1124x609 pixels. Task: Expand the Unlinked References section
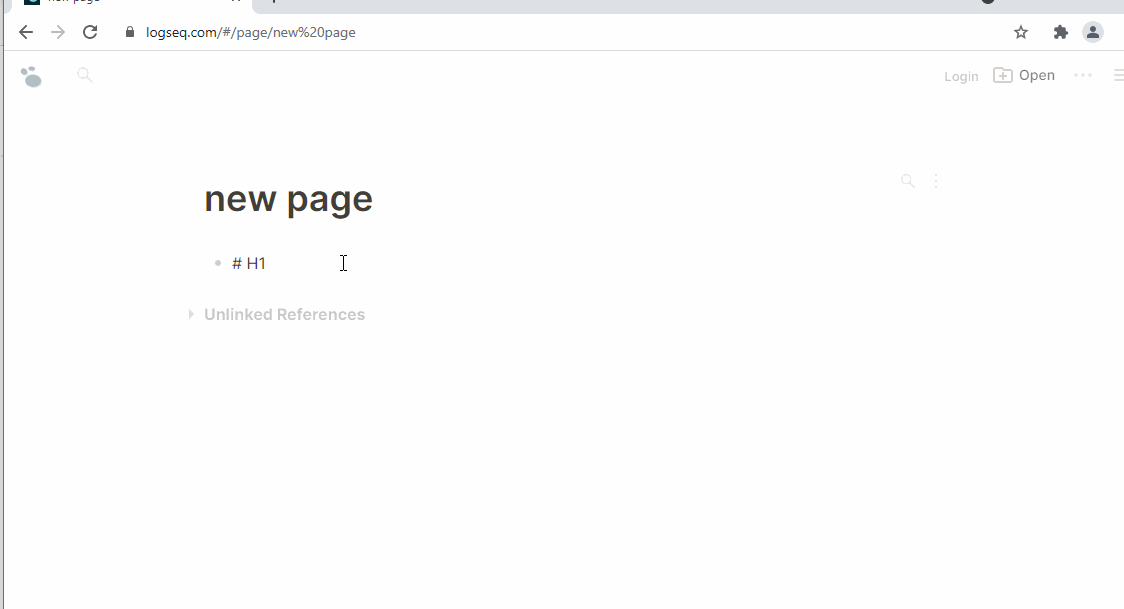pos(284,314)
